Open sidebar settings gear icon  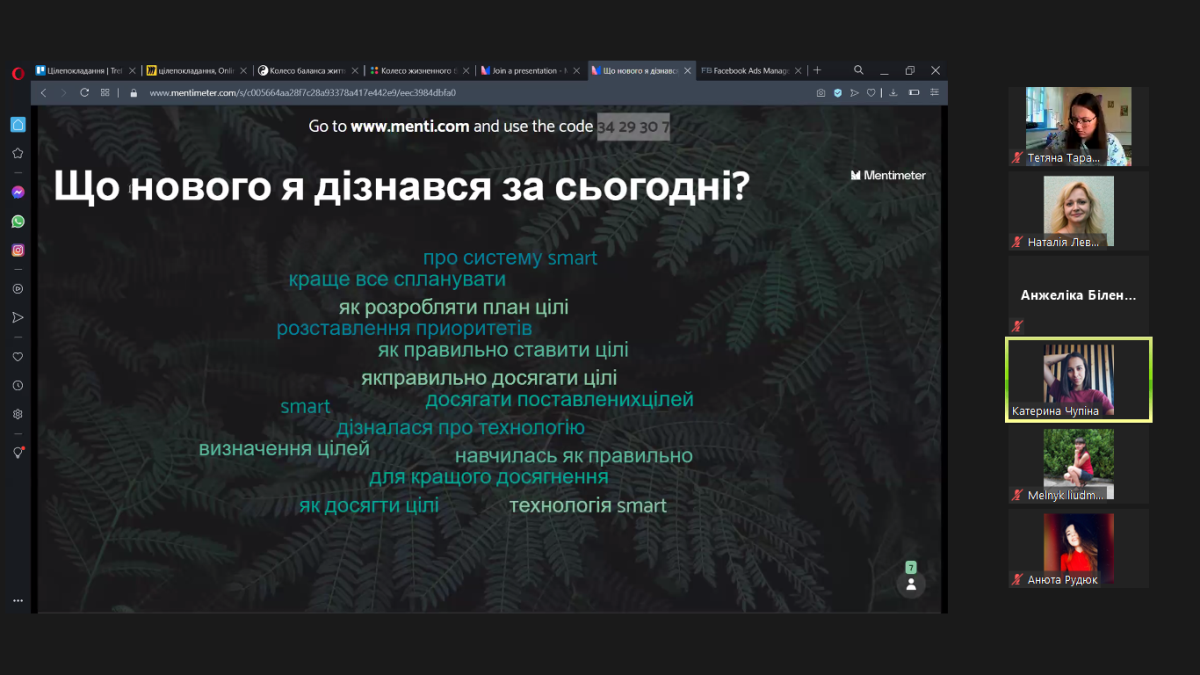click(18, 414)
